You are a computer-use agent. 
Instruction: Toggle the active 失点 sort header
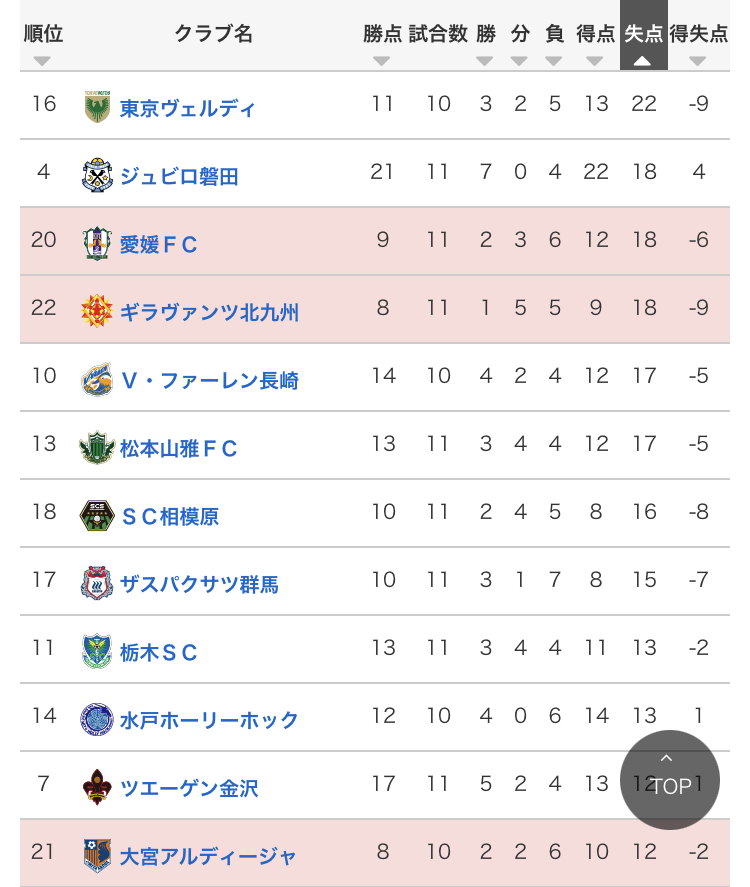pyautogui.click(x=643, y=45)
